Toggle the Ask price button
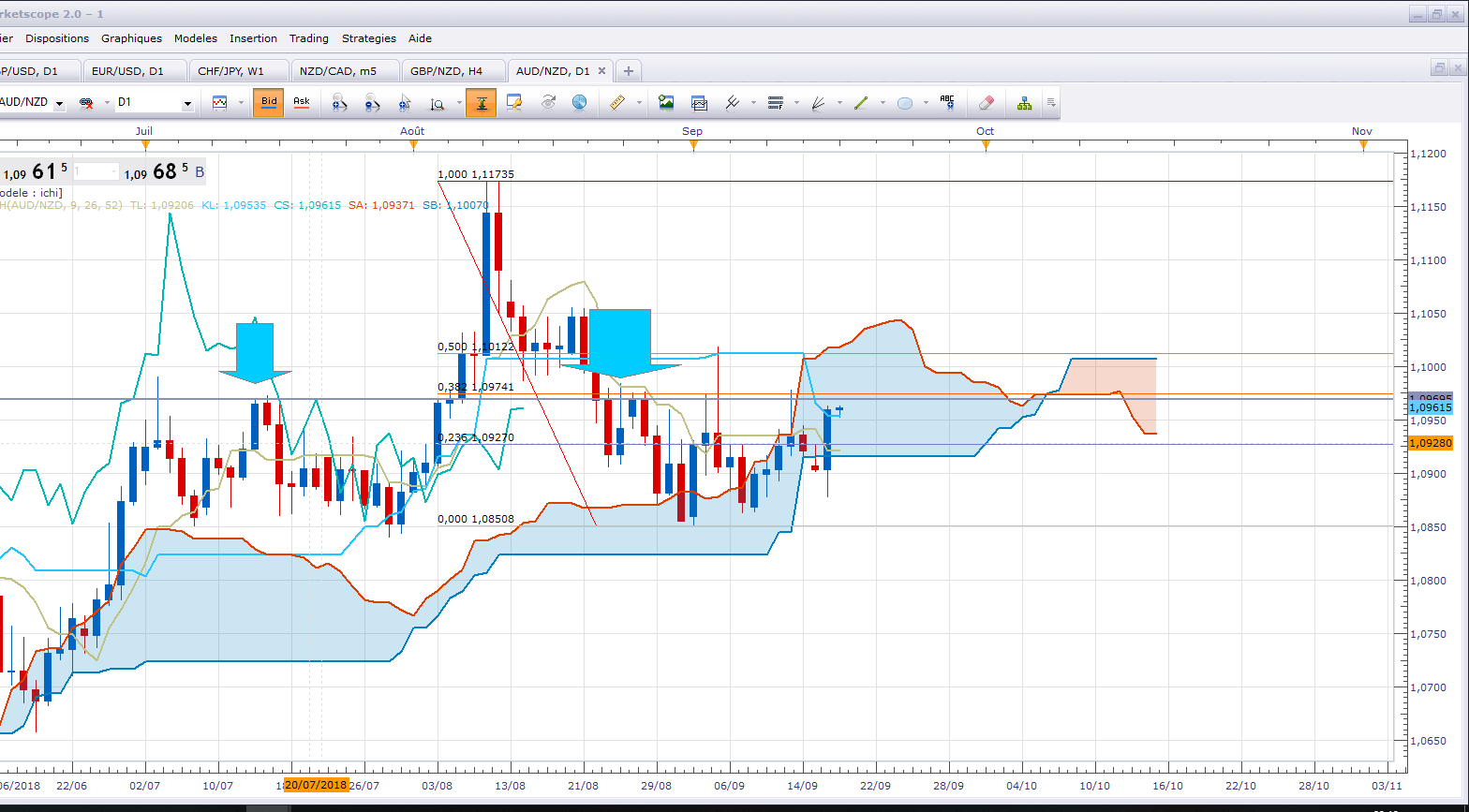Screen dimensions: 1469x812 (x=302, y=103)
